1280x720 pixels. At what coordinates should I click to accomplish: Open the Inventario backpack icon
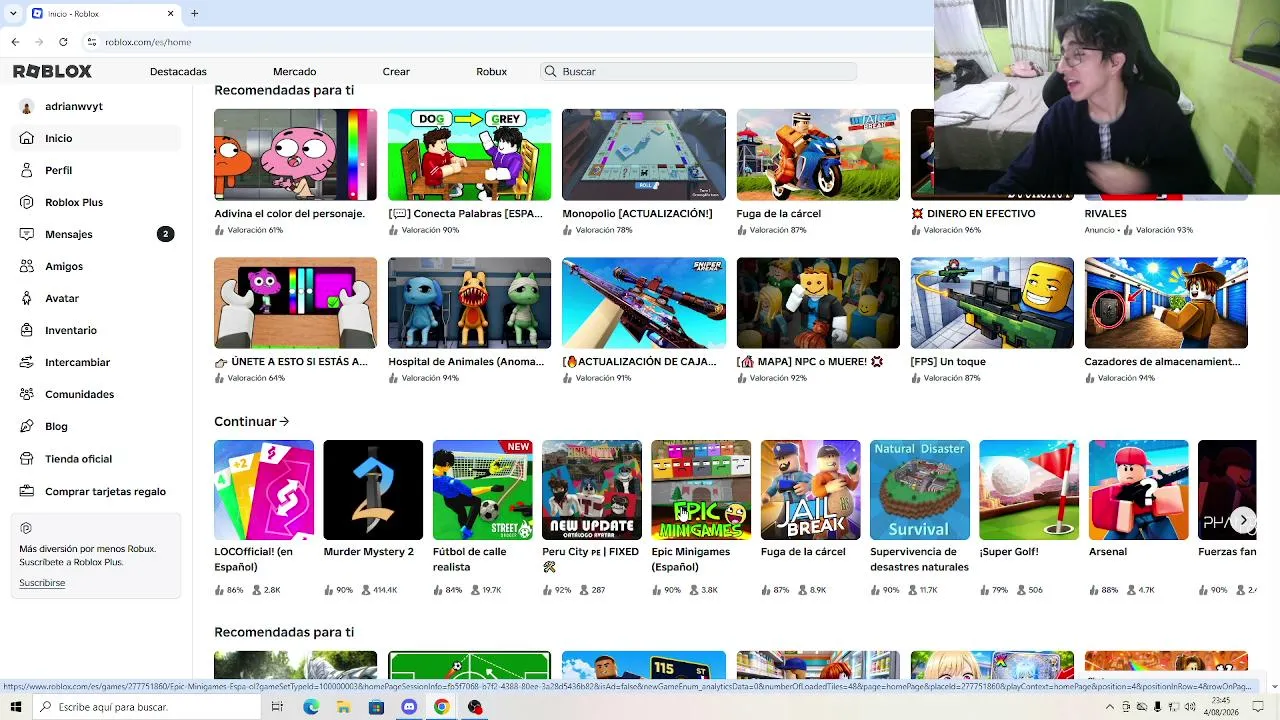[x=26, y=330]
